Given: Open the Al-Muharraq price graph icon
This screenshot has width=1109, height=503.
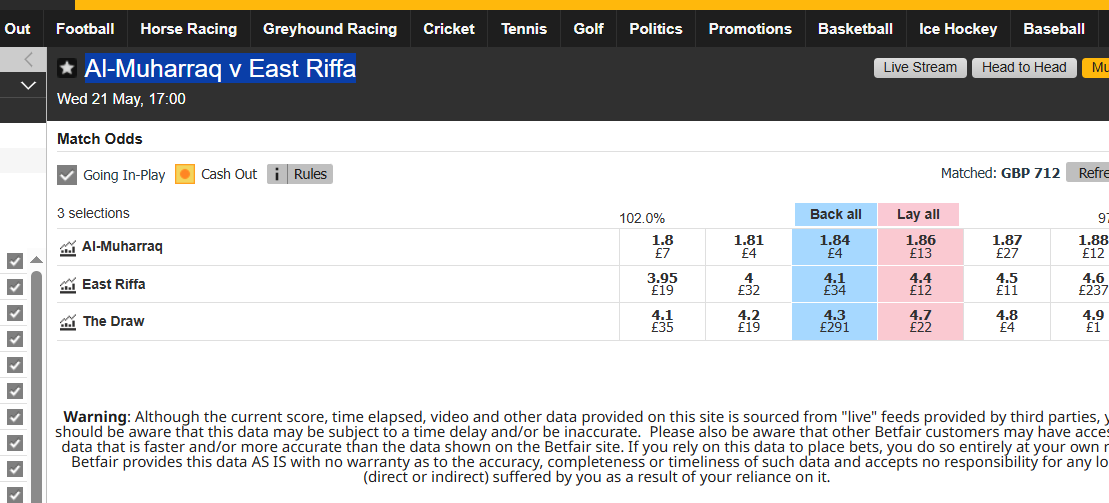Looking at the screenshot, I should pos(68,247).
